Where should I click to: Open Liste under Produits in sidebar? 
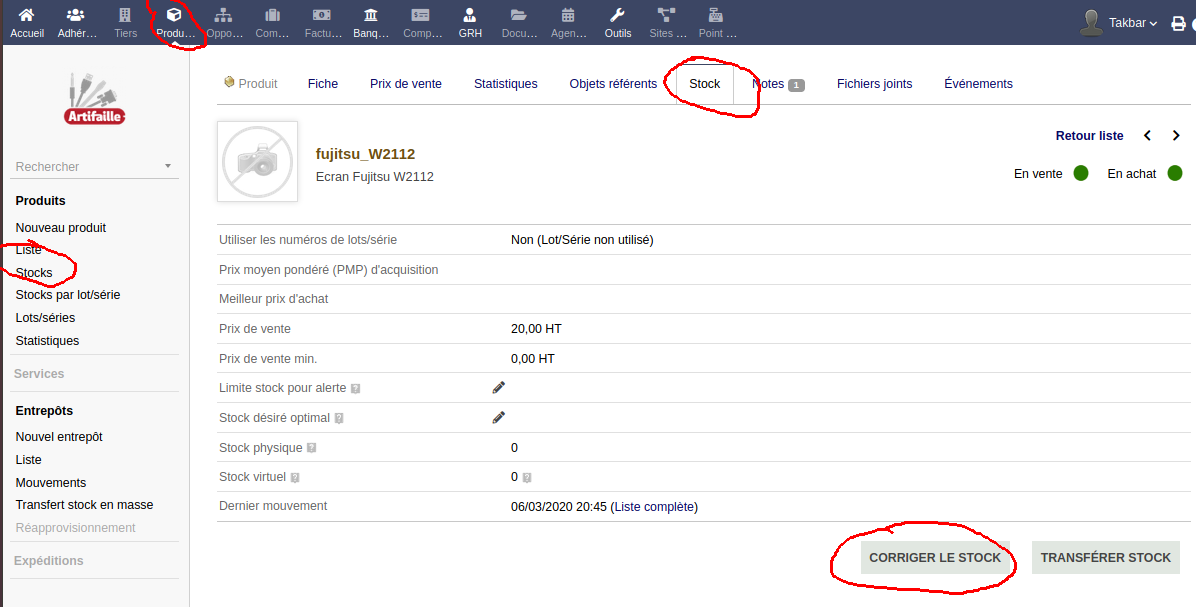pyautogui.click(x=29, y=250)
